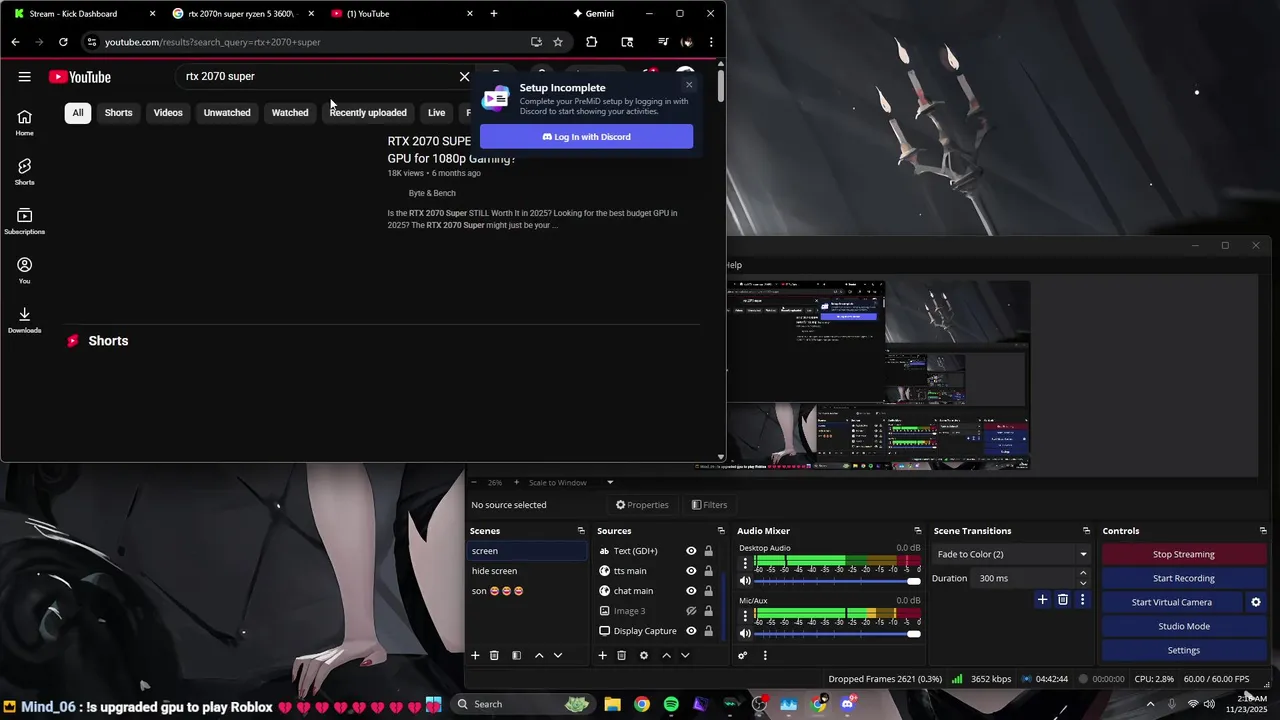Open Mic/Aux options three-dot menu

[x=745, y=615]
